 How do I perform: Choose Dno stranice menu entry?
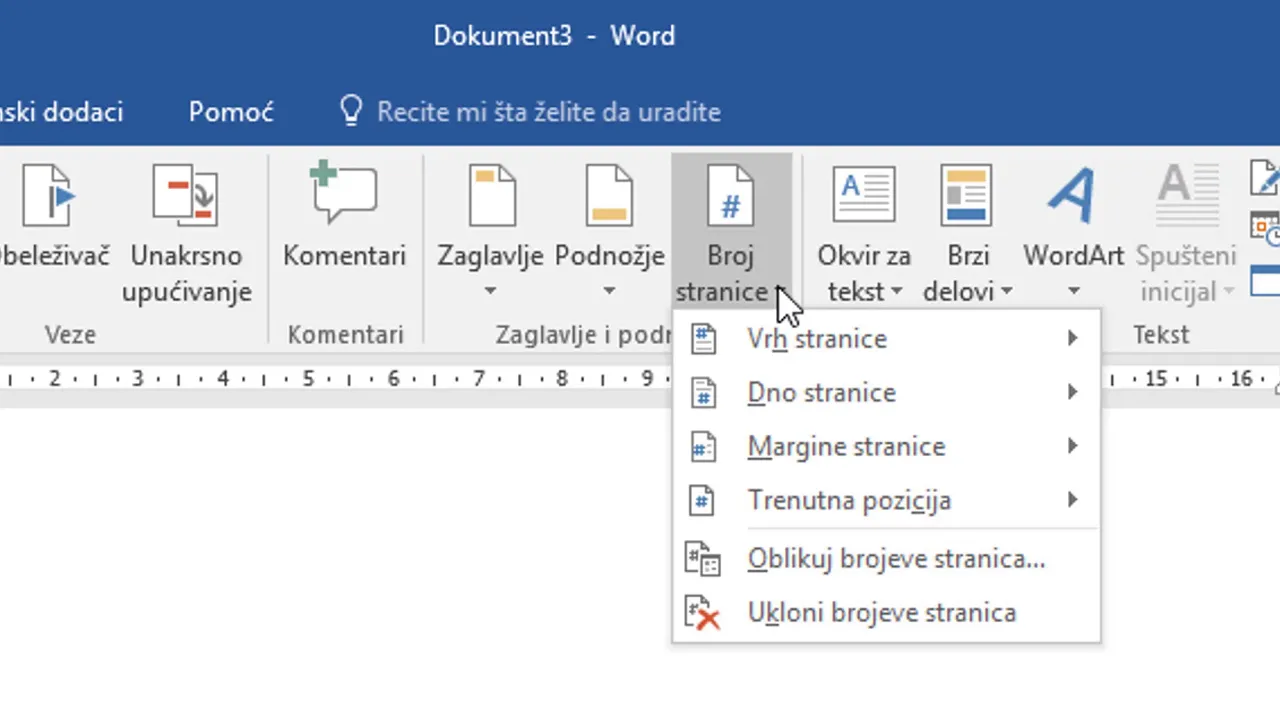tap(886, 393)
